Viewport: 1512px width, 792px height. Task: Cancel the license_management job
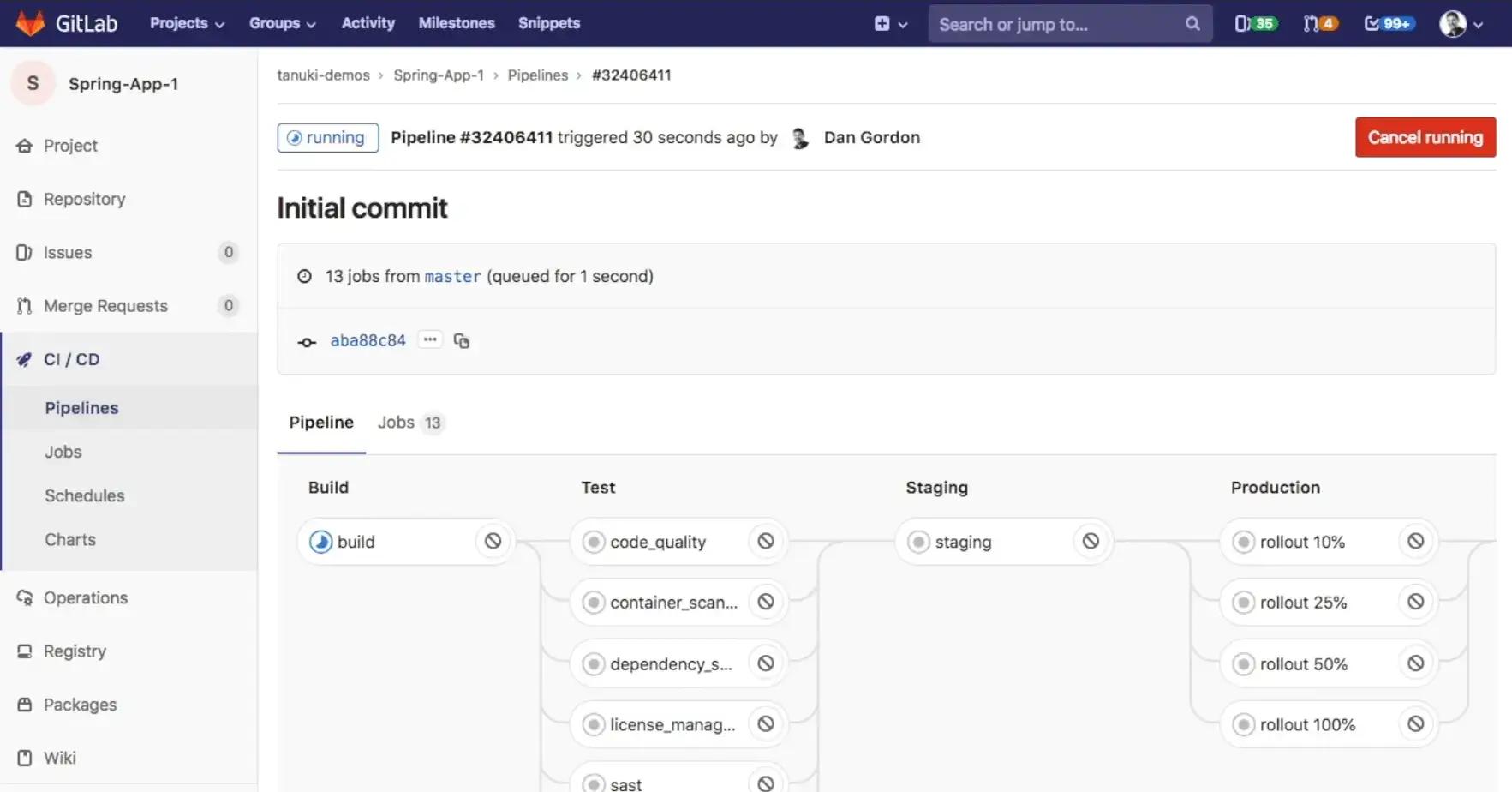(x=766, y=724)
